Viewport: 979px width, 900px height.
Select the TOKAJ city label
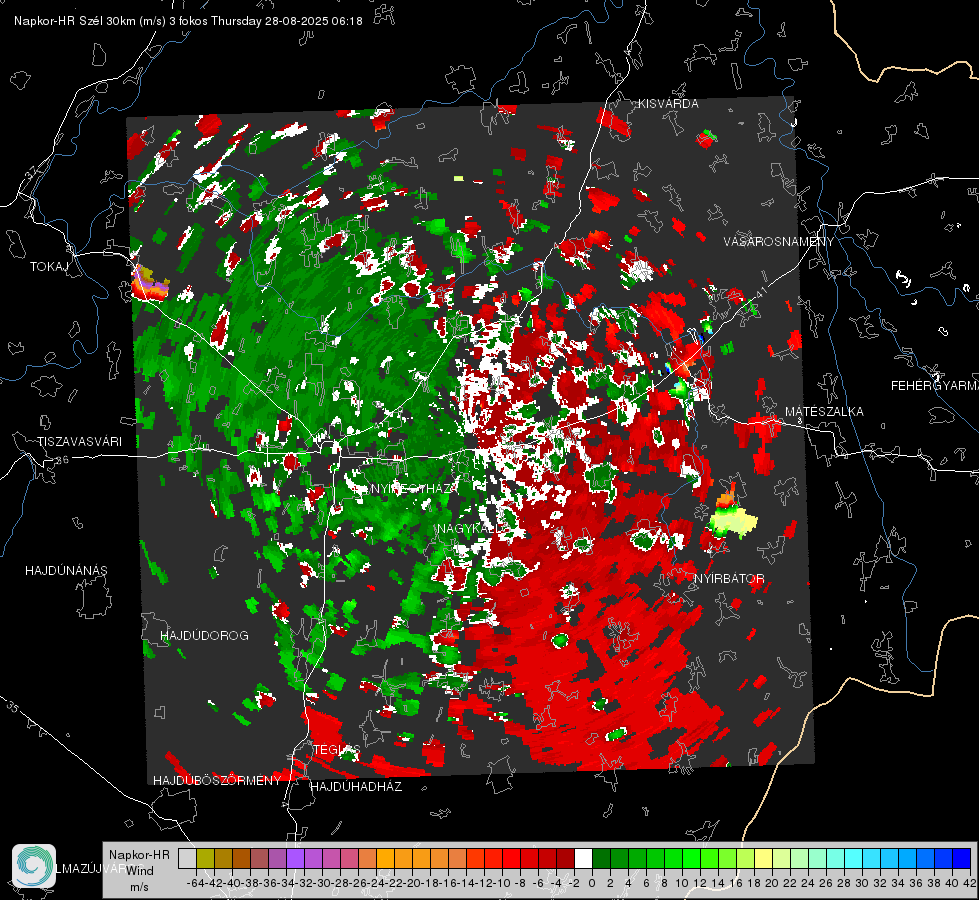tap(49, 267)
